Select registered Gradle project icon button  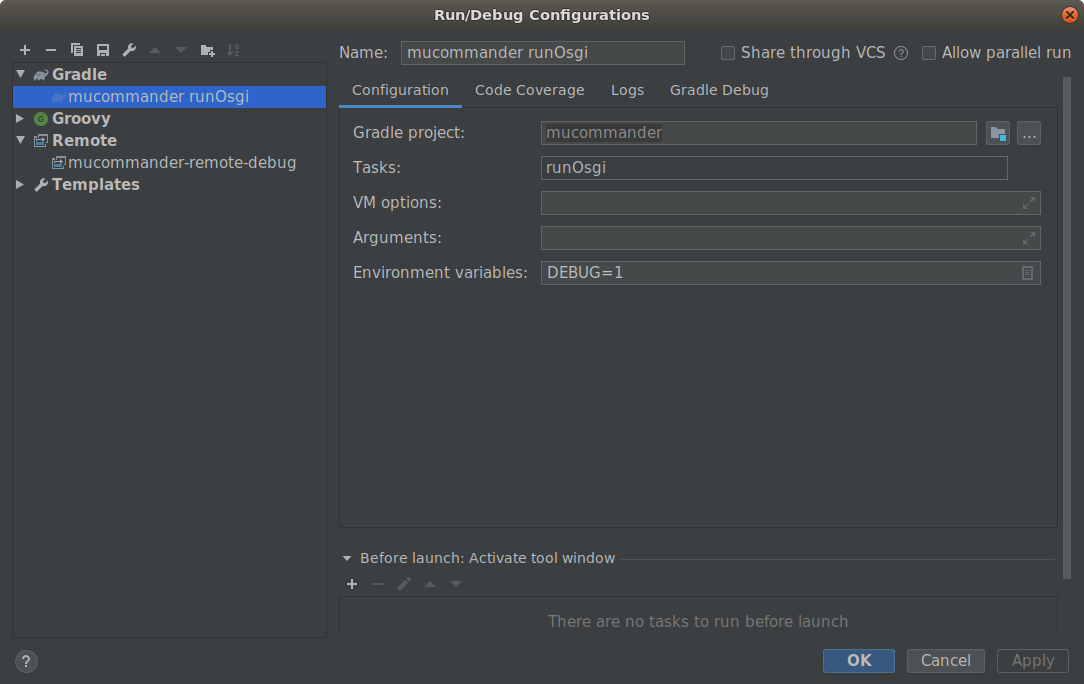[x=998, y=133]
